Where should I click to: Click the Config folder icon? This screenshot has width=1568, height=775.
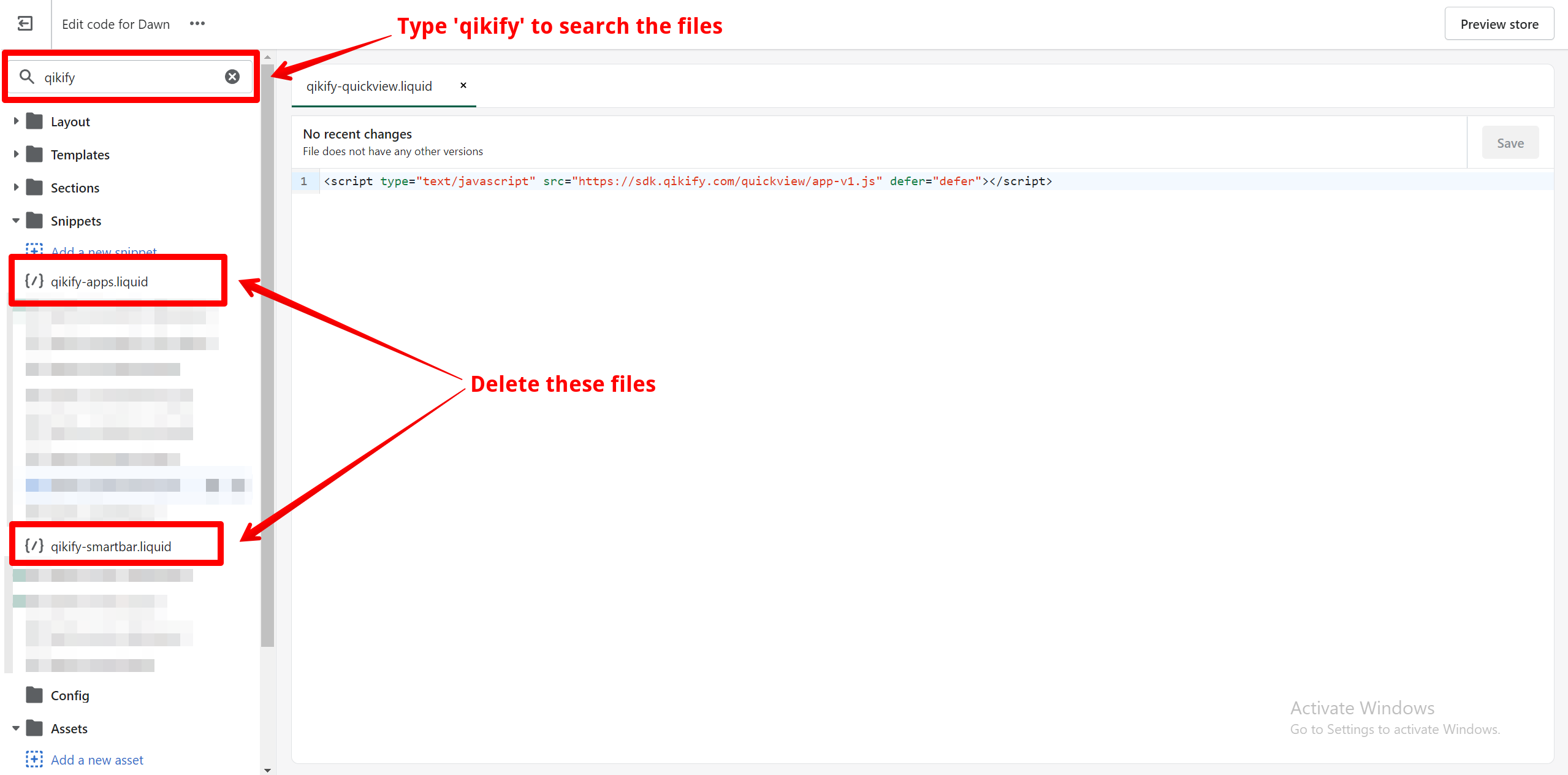[34, 695]
